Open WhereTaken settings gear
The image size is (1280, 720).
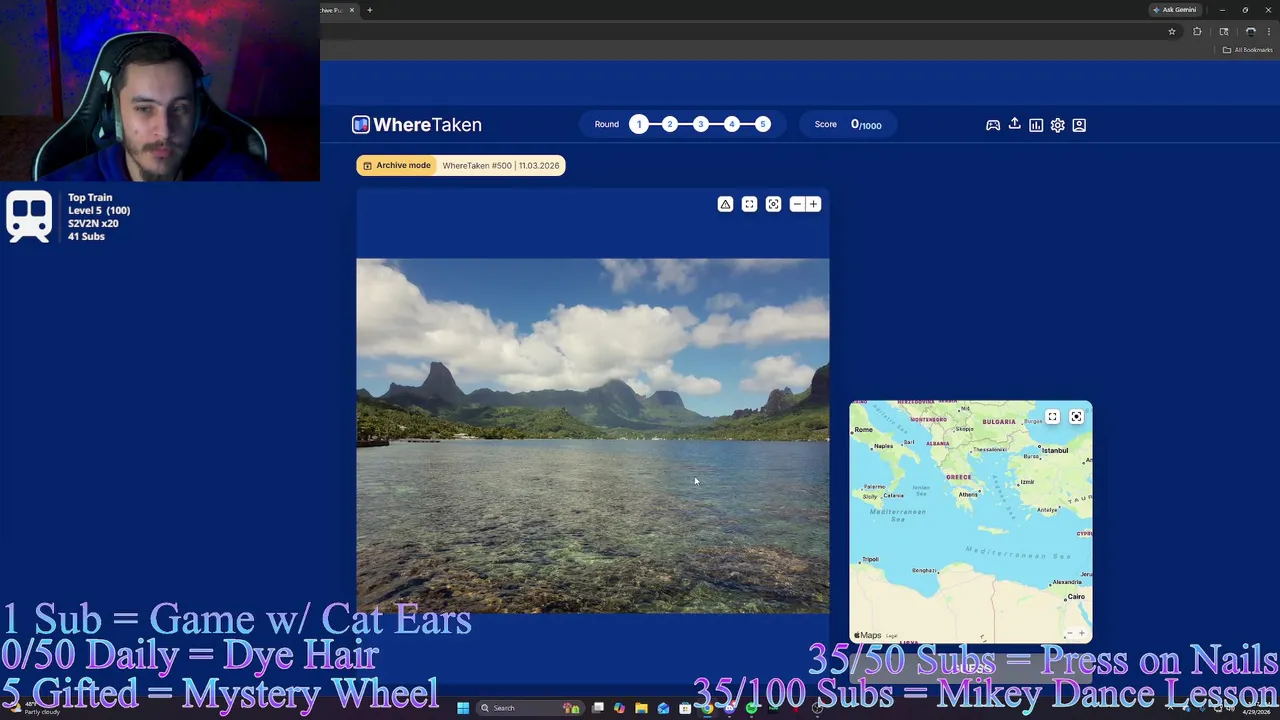1057,125
